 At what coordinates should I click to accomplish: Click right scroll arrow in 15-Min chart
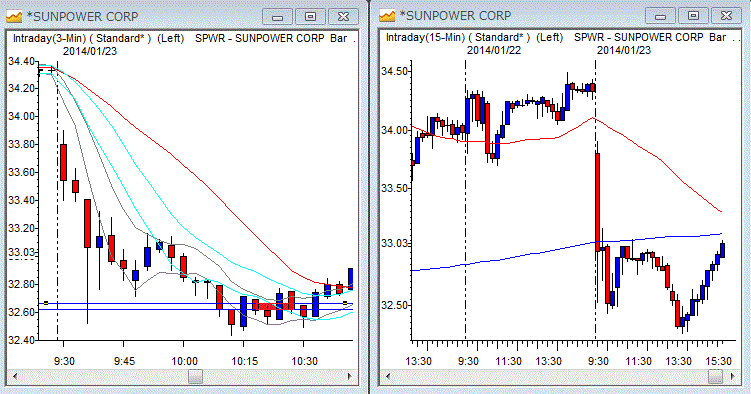(733, 377)
